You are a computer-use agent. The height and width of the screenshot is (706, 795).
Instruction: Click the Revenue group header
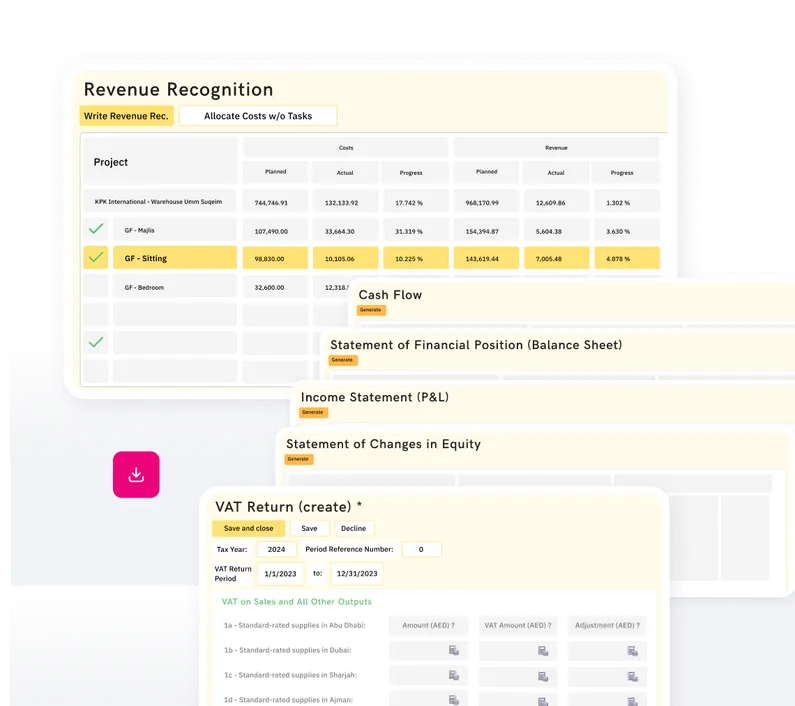tap(556, 148)
